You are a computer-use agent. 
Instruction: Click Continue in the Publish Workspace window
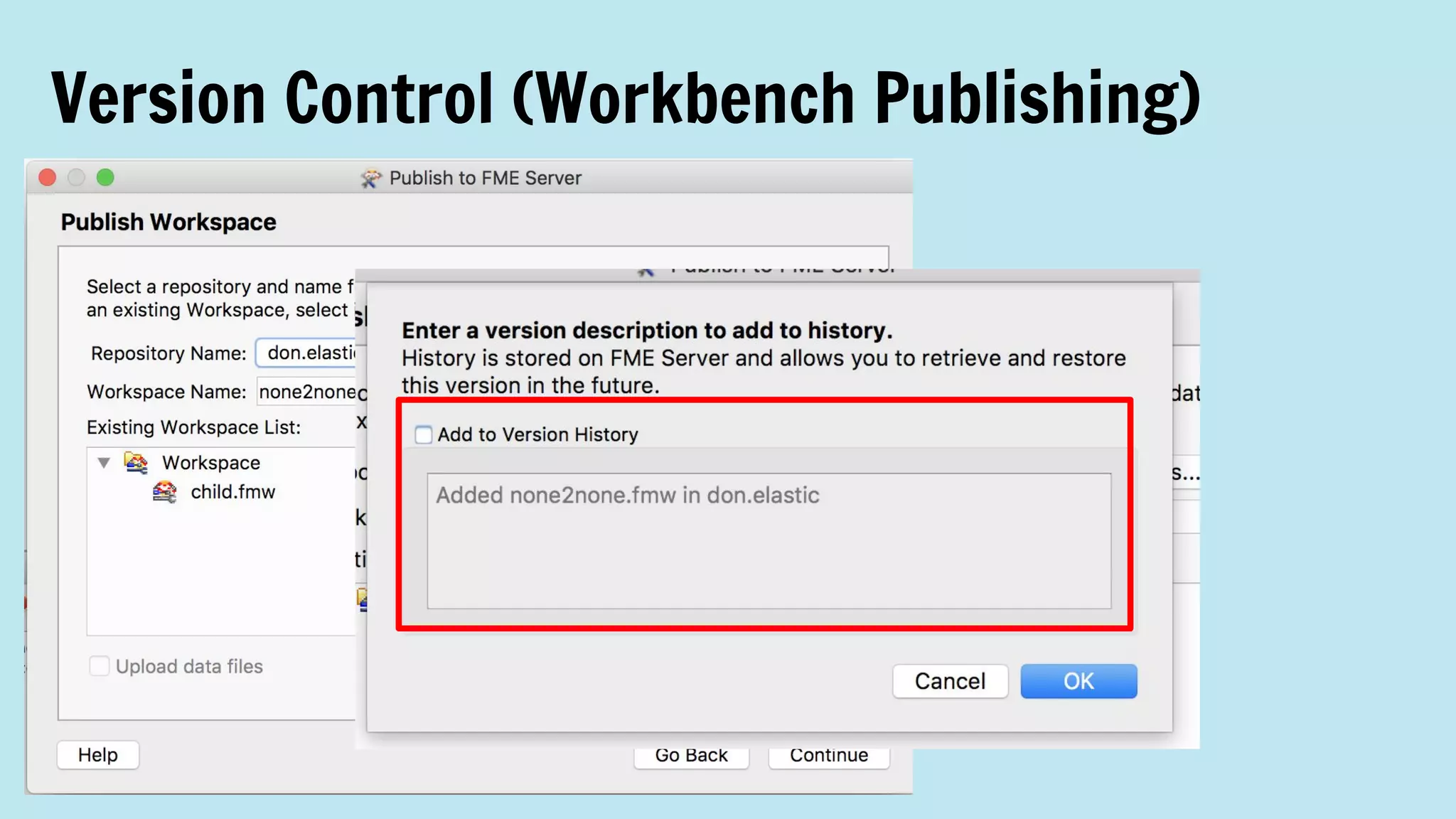click(829, 757)
